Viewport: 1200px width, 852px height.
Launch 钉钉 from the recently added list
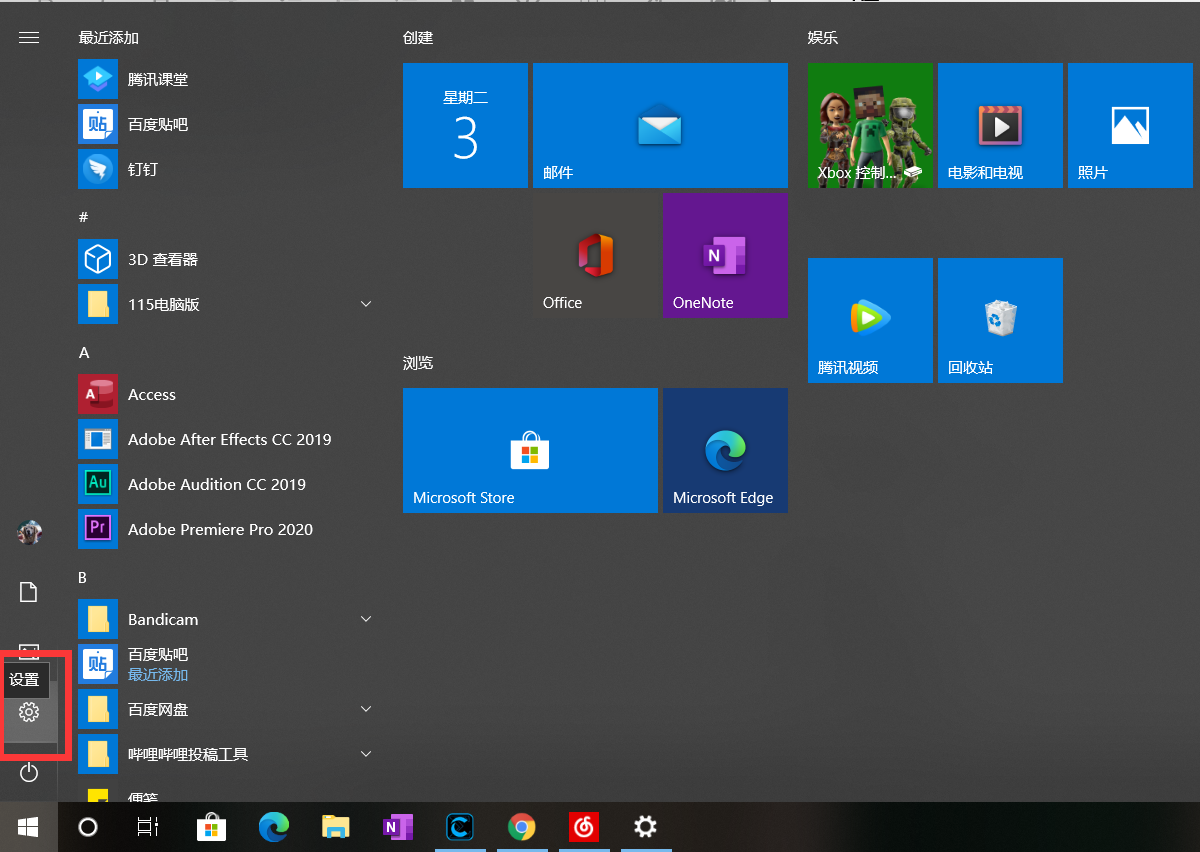pos(225,169)
